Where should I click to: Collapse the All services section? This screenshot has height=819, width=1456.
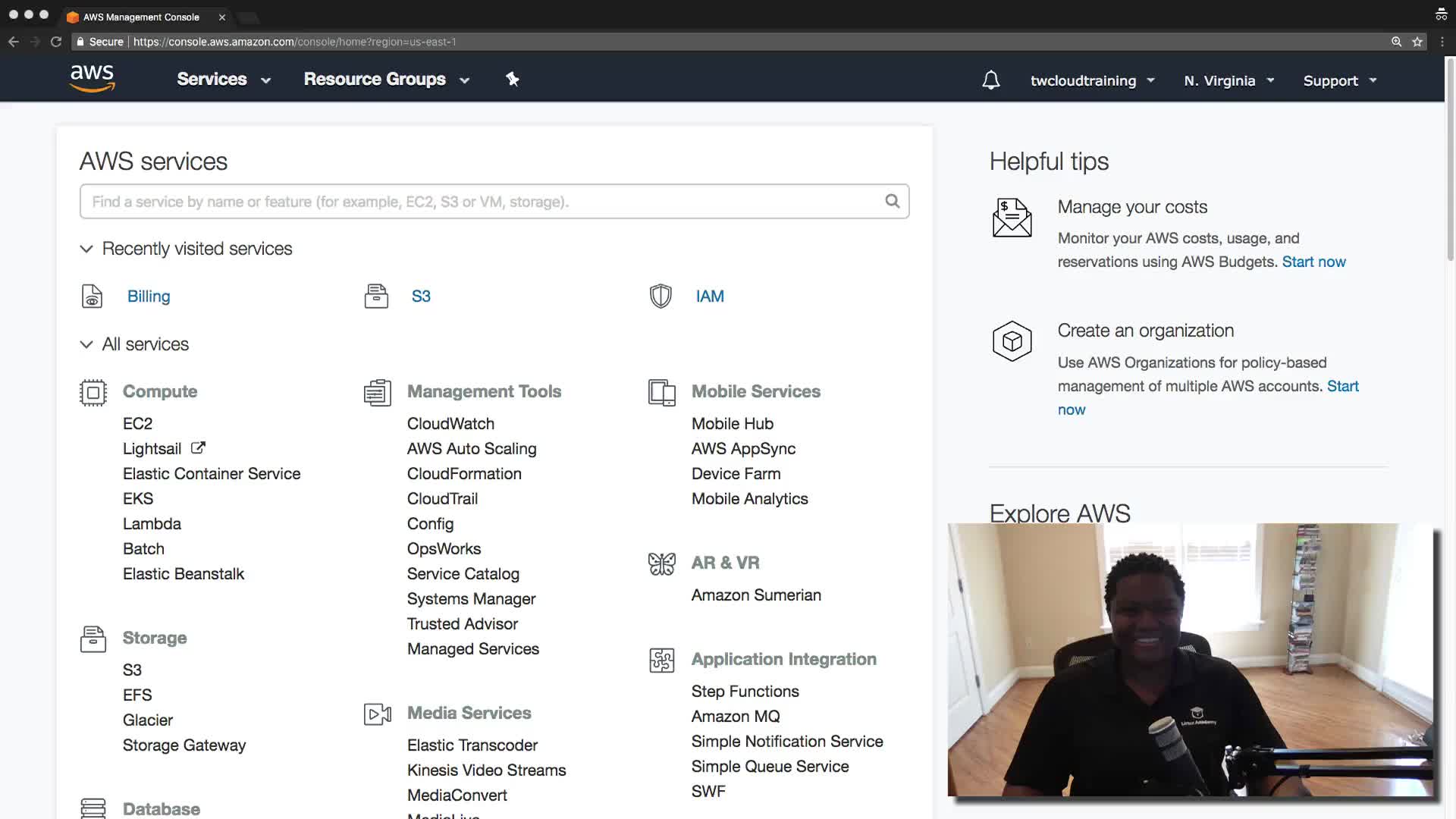click(86, 344)
